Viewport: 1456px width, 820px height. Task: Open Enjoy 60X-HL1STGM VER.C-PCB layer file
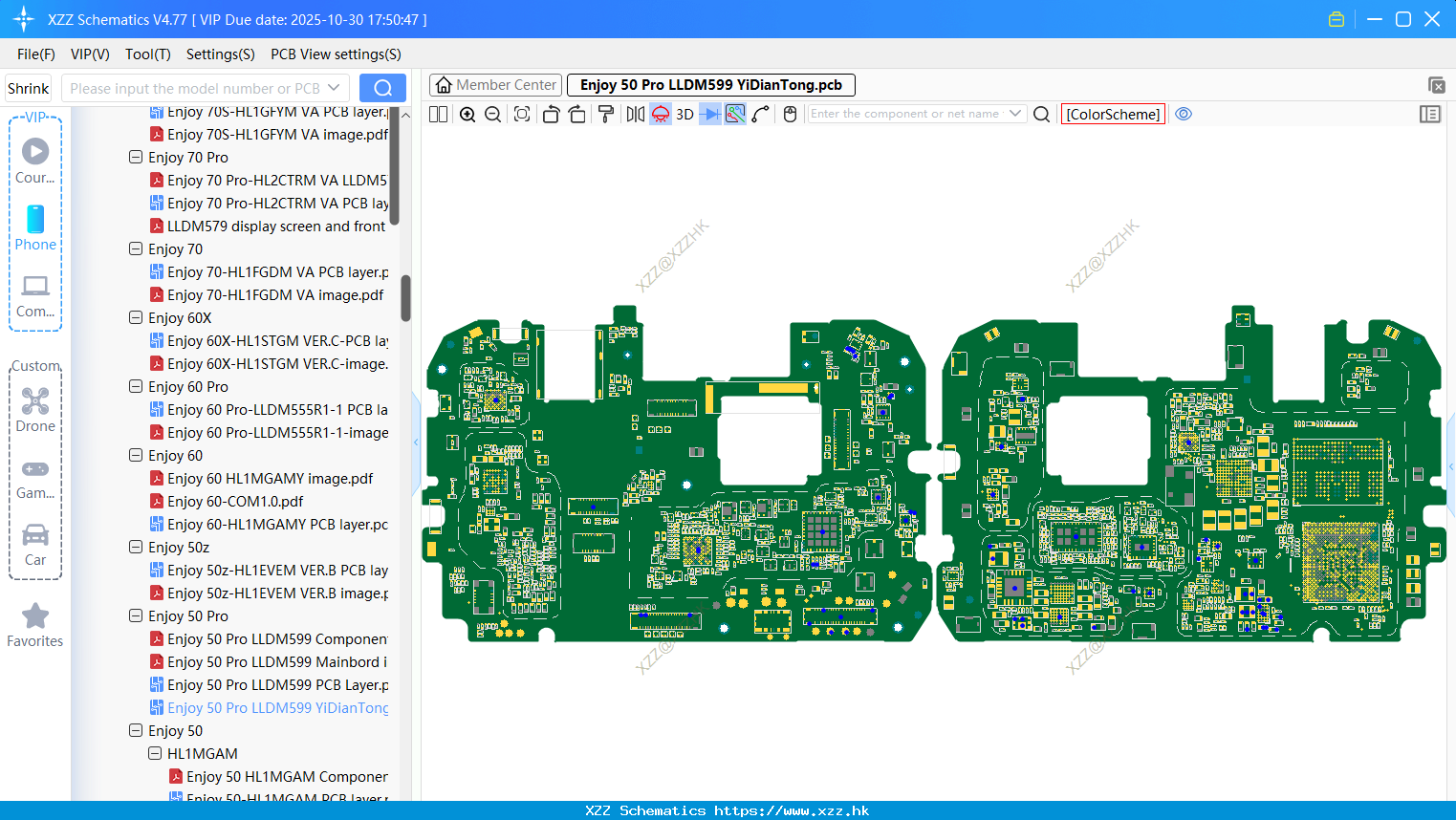coord(269,340)
